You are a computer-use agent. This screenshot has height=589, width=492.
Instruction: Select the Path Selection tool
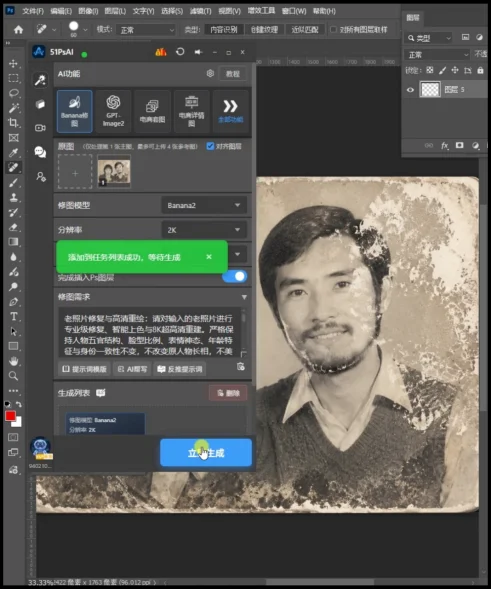click(x=14, y=331)
